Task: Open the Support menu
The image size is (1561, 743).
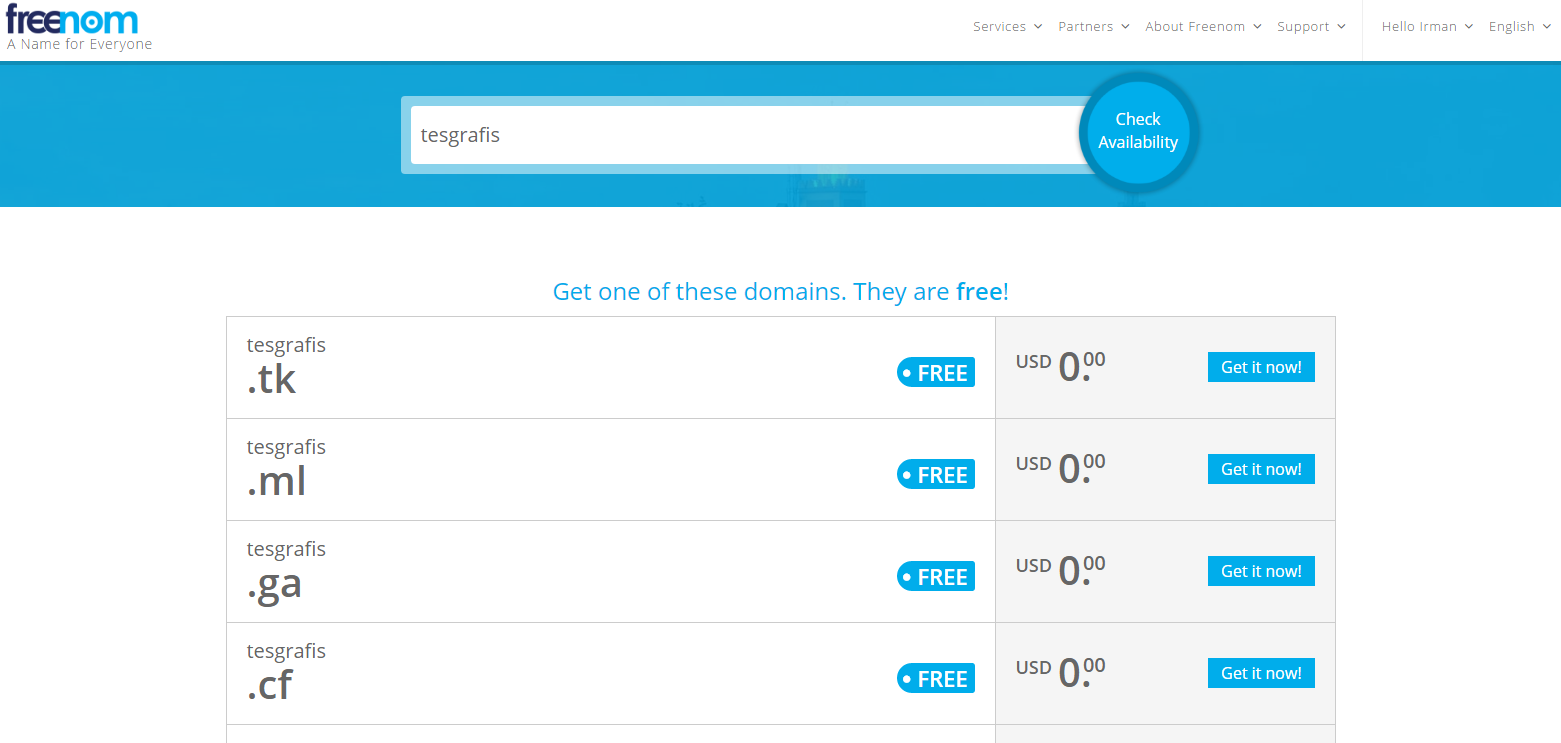Action: coord(1311,27)
